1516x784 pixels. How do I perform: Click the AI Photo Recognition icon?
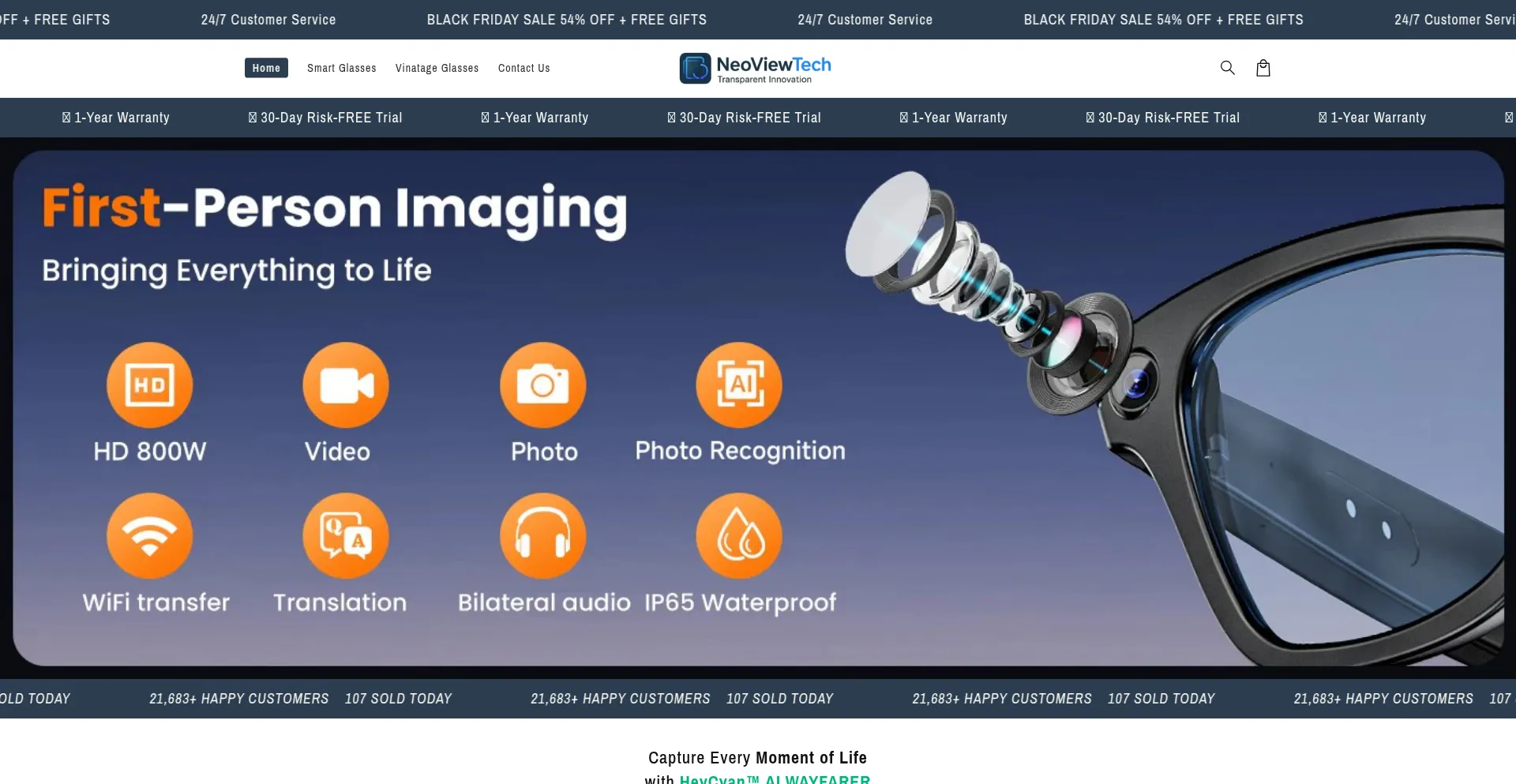pyautogui.click(x=739, y=385)
